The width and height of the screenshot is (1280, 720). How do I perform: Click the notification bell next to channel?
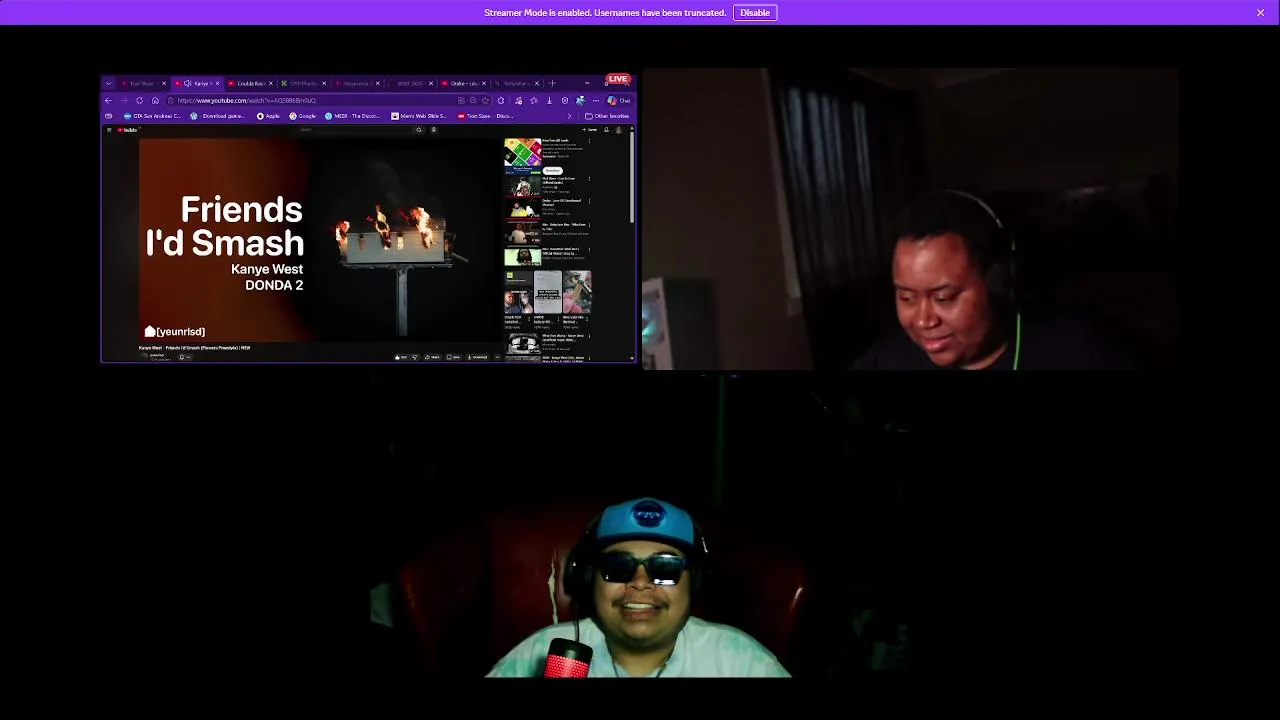[x=181, y=357]
